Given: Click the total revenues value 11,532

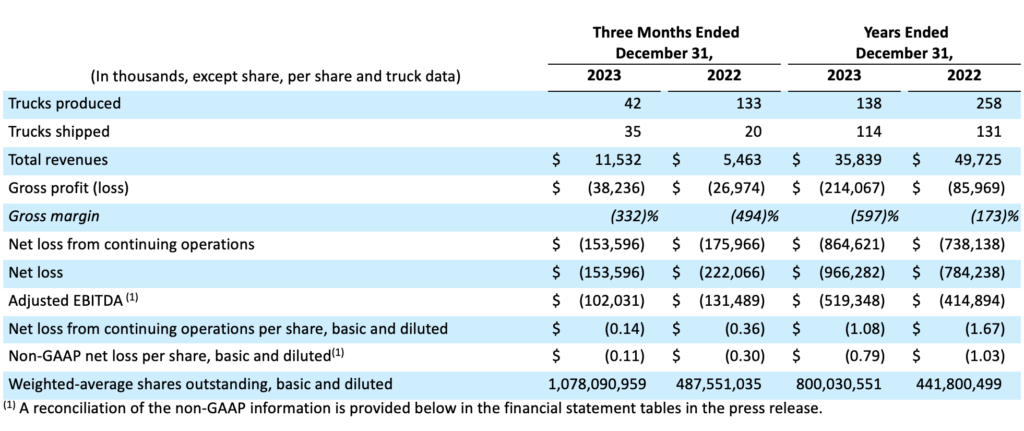Looking at the screenshot, I should coord(624,159).
